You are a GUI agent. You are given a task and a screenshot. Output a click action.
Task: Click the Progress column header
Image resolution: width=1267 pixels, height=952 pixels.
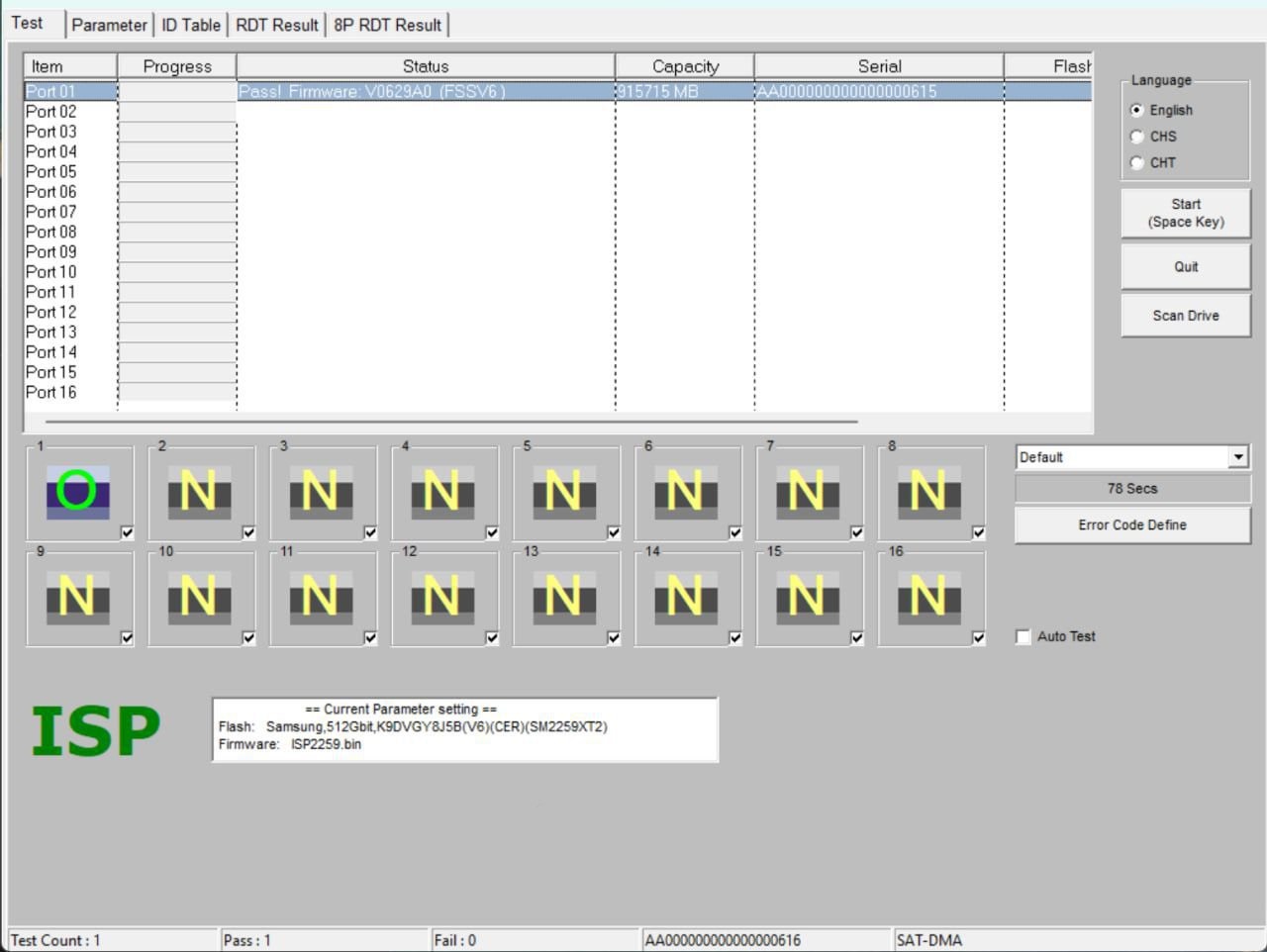tap(177, 66)
